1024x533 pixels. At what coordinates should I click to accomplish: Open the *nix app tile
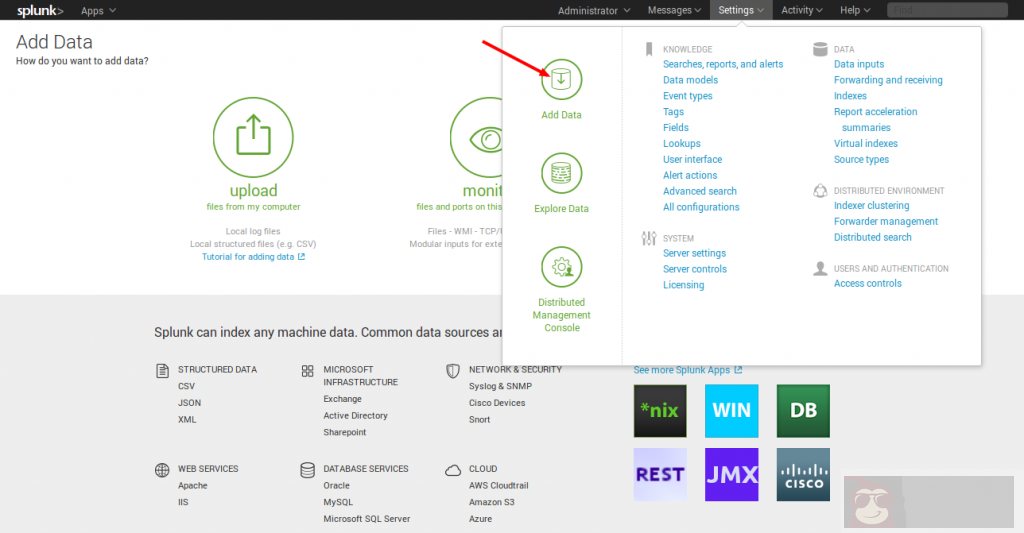coord(660,411)
